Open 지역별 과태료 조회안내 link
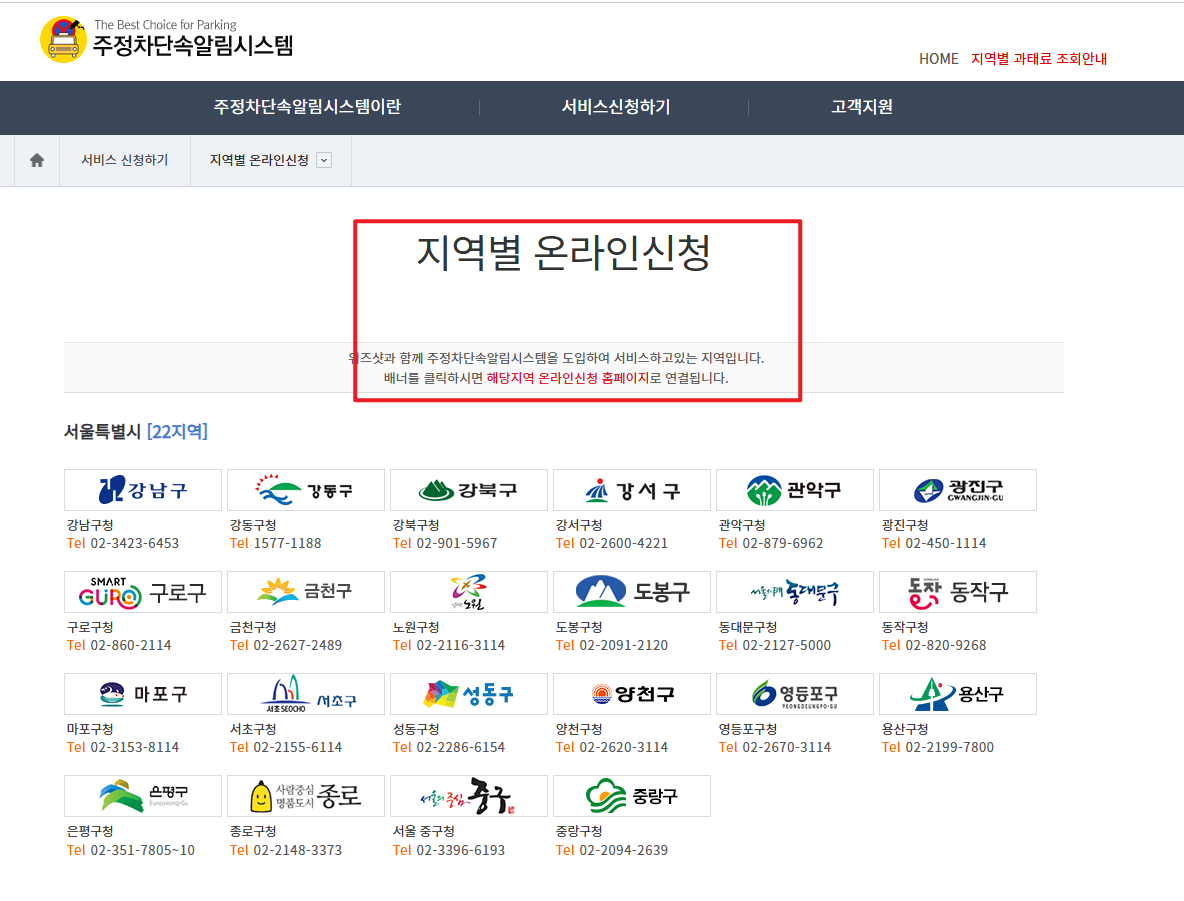1184x901 pixels. (1039, 59)
